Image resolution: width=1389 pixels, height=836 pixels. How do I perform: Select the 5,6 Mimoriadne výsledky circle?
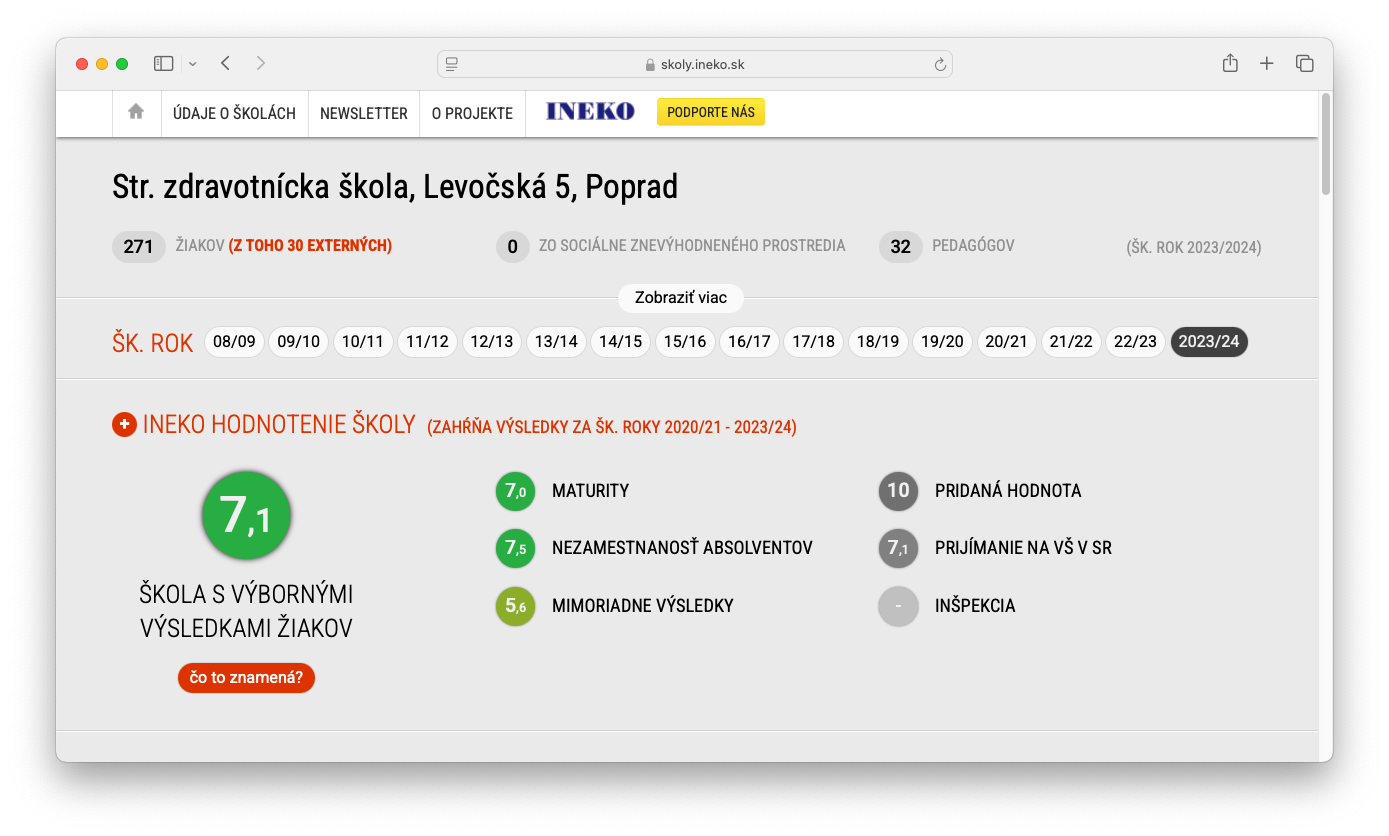515,605
